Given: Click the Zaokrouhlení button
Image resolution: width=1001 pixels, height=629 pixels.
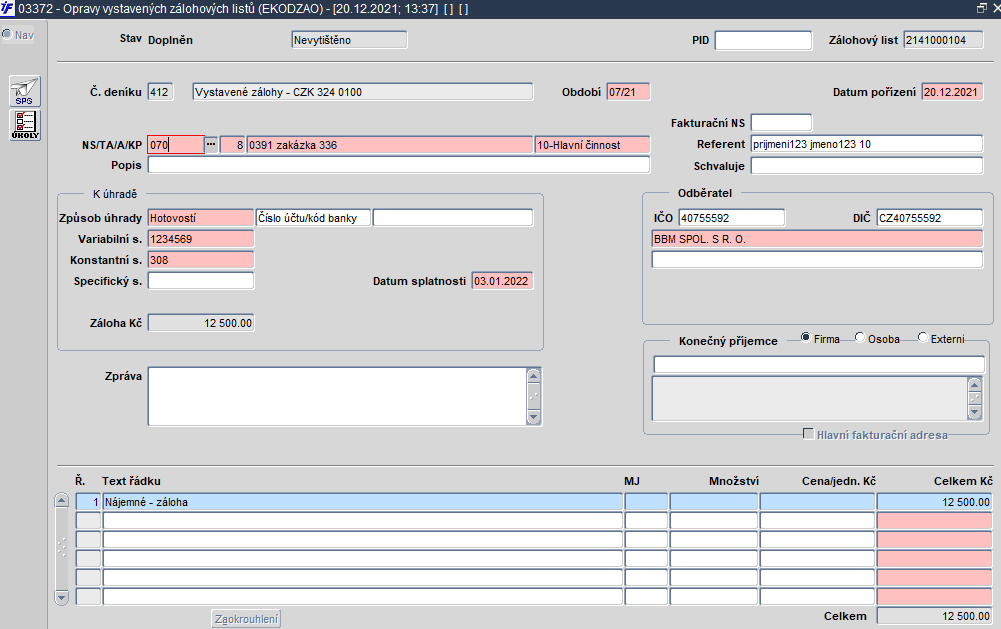Looking at the screenshot, I should tap(246, 619).
